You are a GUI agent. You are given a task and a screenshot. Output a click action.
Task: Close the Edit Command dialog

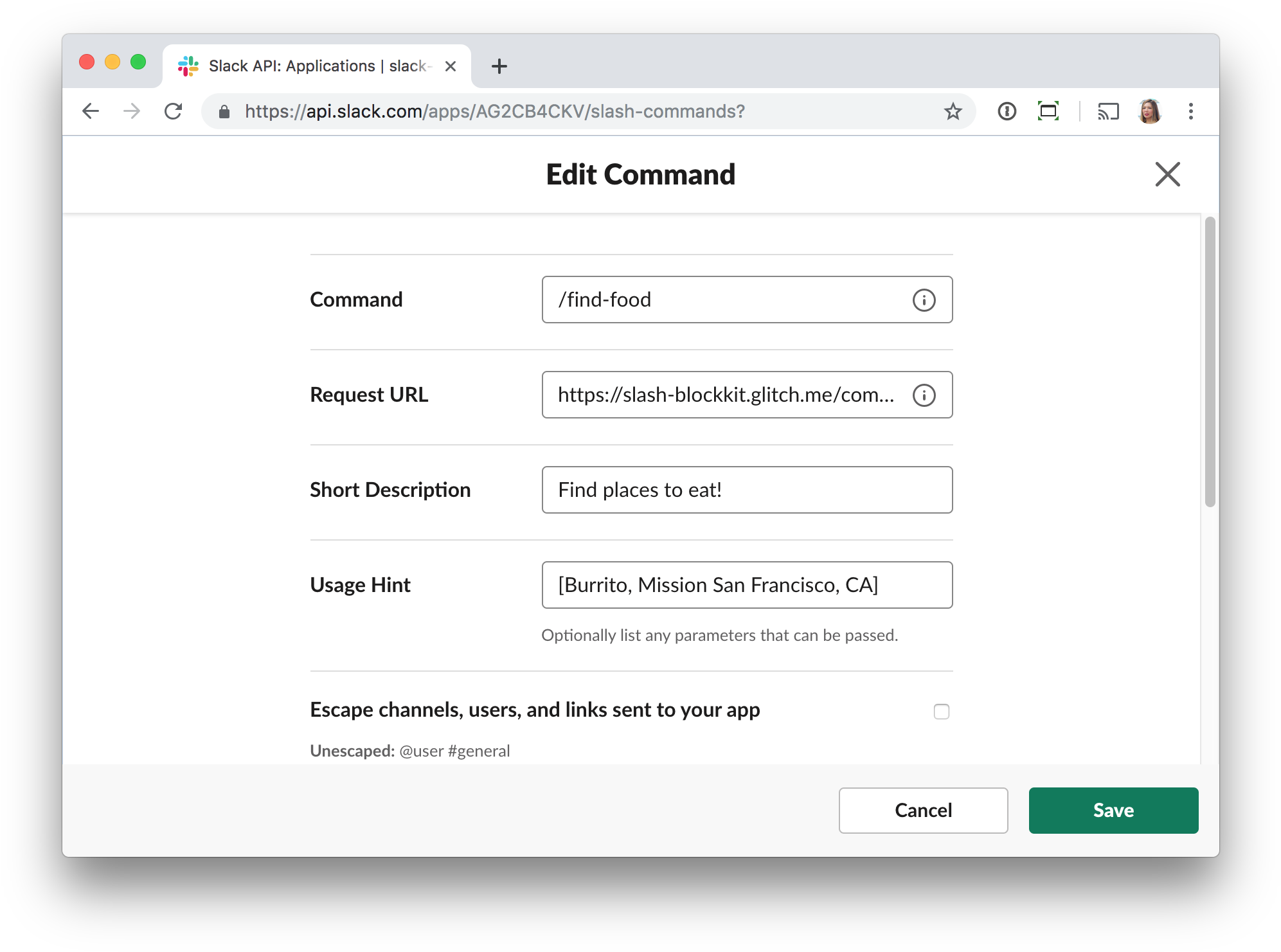(1167, 174)
